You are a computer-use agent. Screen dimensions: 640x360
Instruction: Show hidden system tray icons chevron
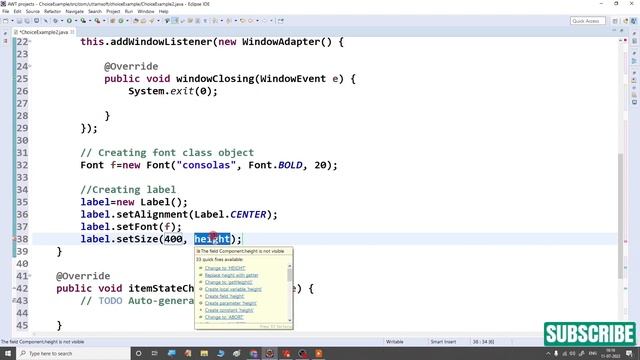[548, 353]
